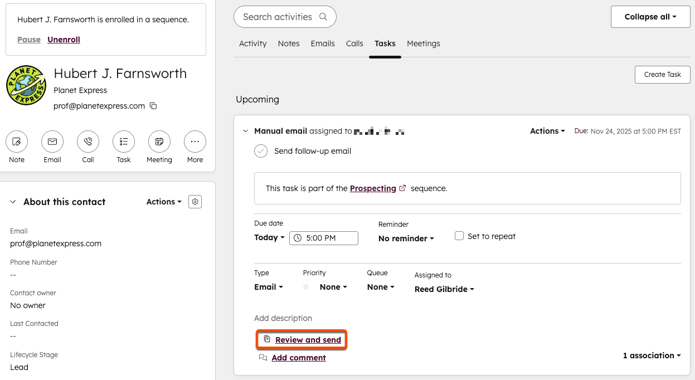Image resolution: width=695 pixels, height=380 pixels.
Task: Click Pause sequence link
Action: [29, 39]
